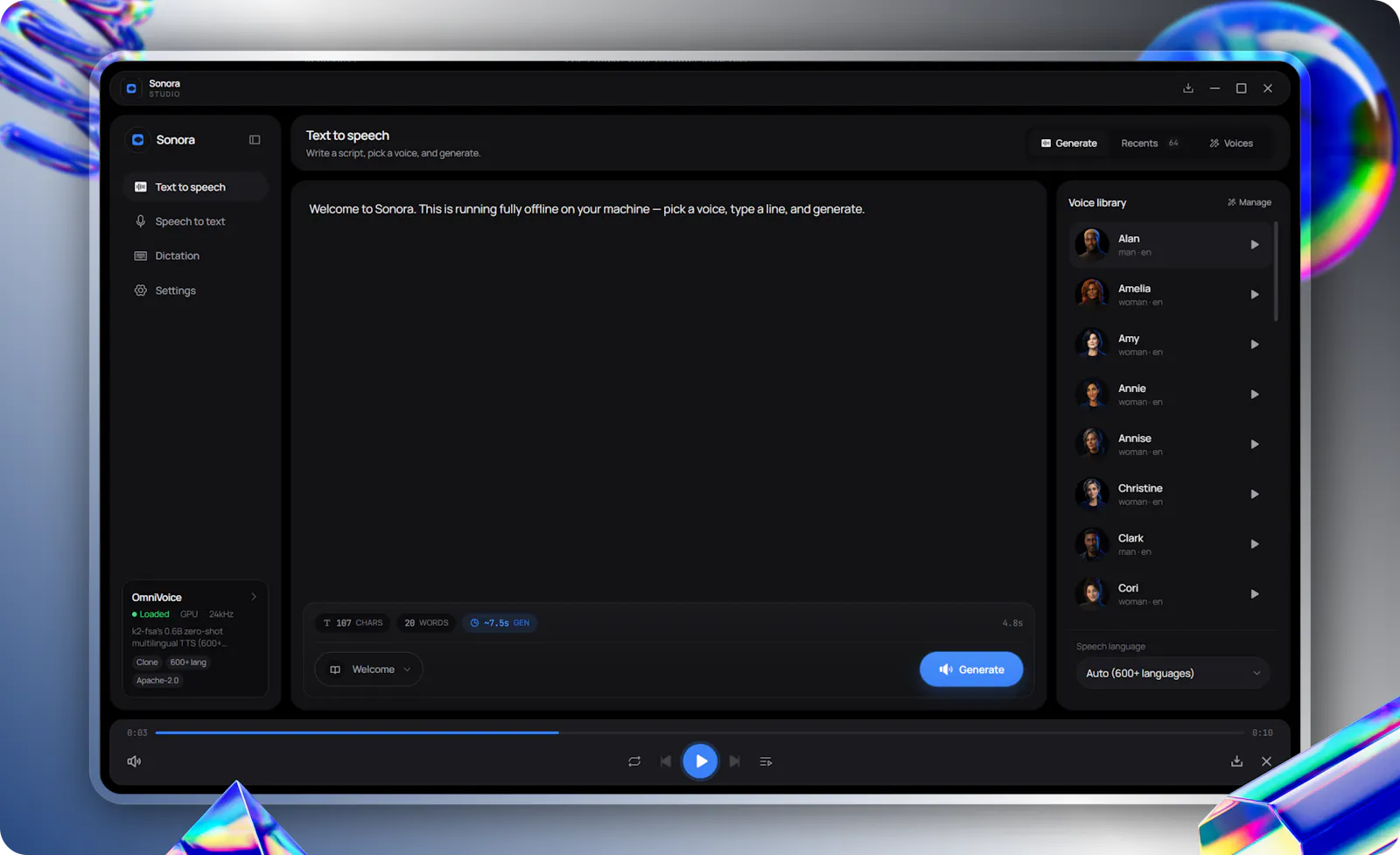
Task: Choose the Clark voice name
Action: pos(1130,538)
